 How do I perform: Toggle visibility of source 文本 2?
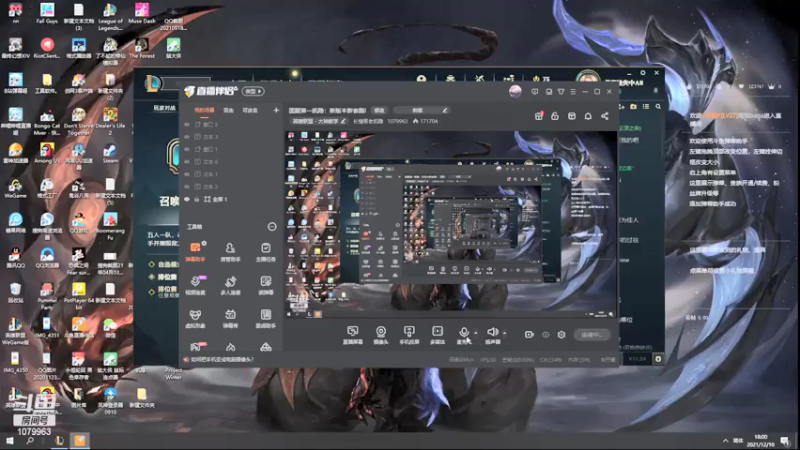point(187,187)
